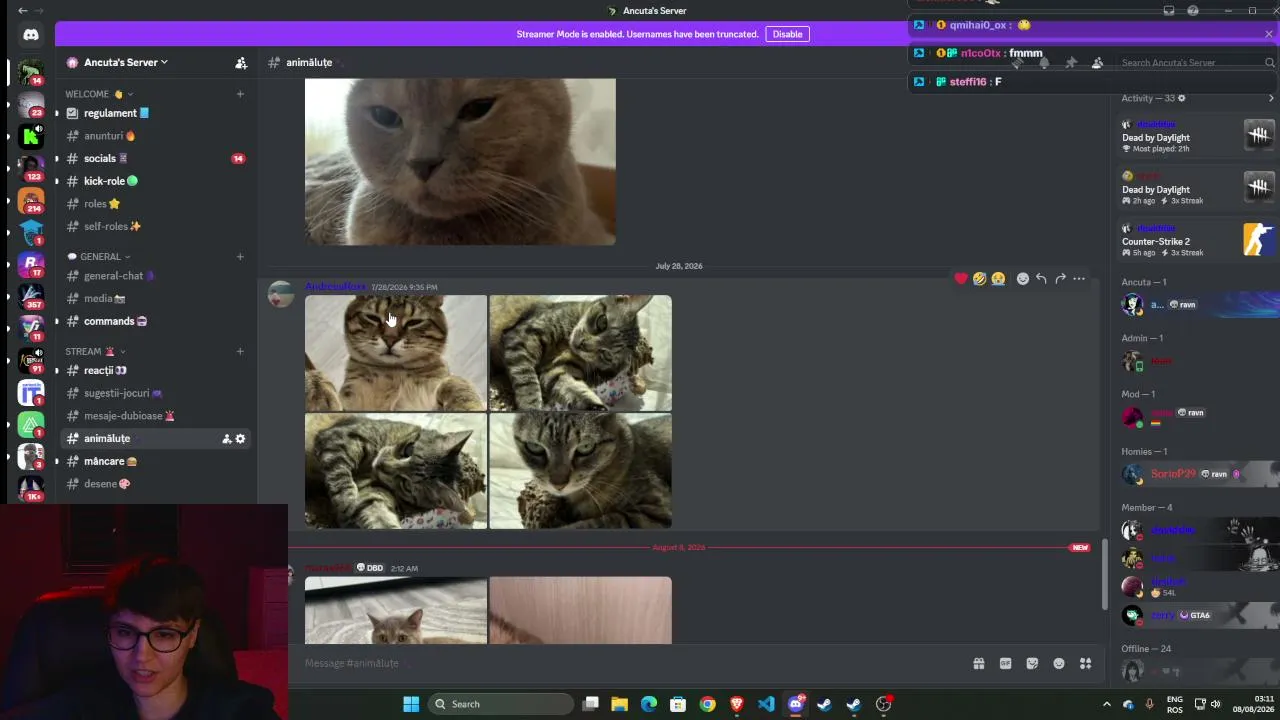Image resolution: width=1280 pixels, height=720 pixels.
Task: Open add reaction picker on message
Action: click(1022, 279)
